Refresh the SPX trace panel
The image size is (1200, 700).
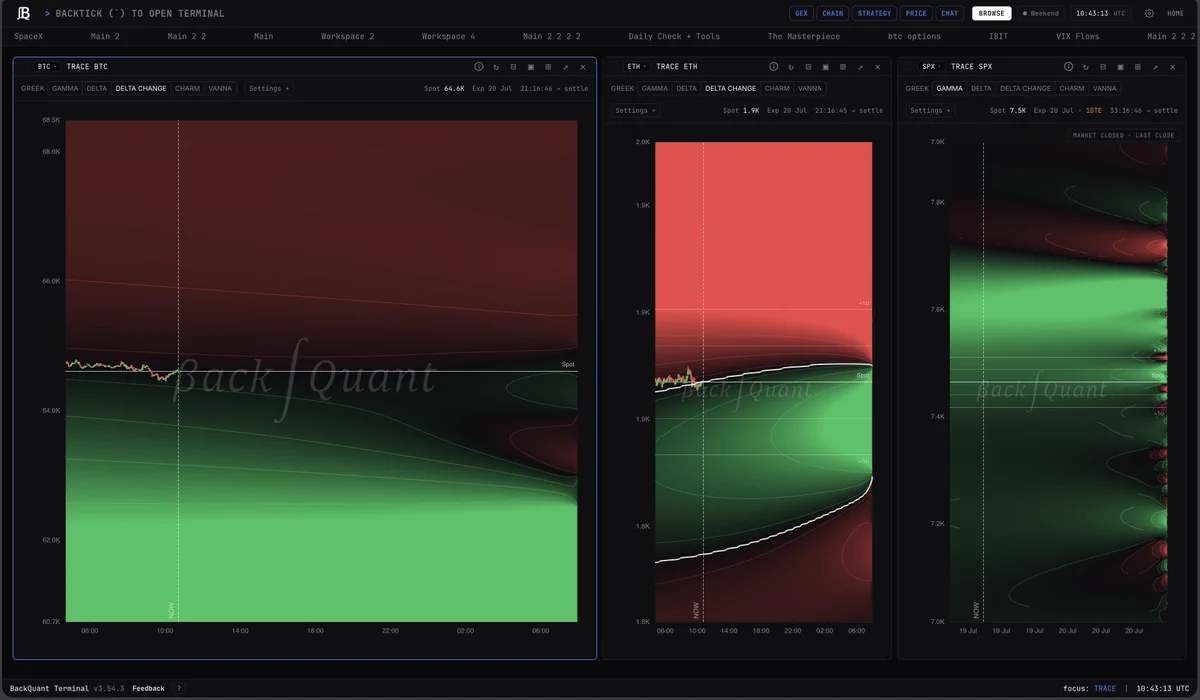1086,67
